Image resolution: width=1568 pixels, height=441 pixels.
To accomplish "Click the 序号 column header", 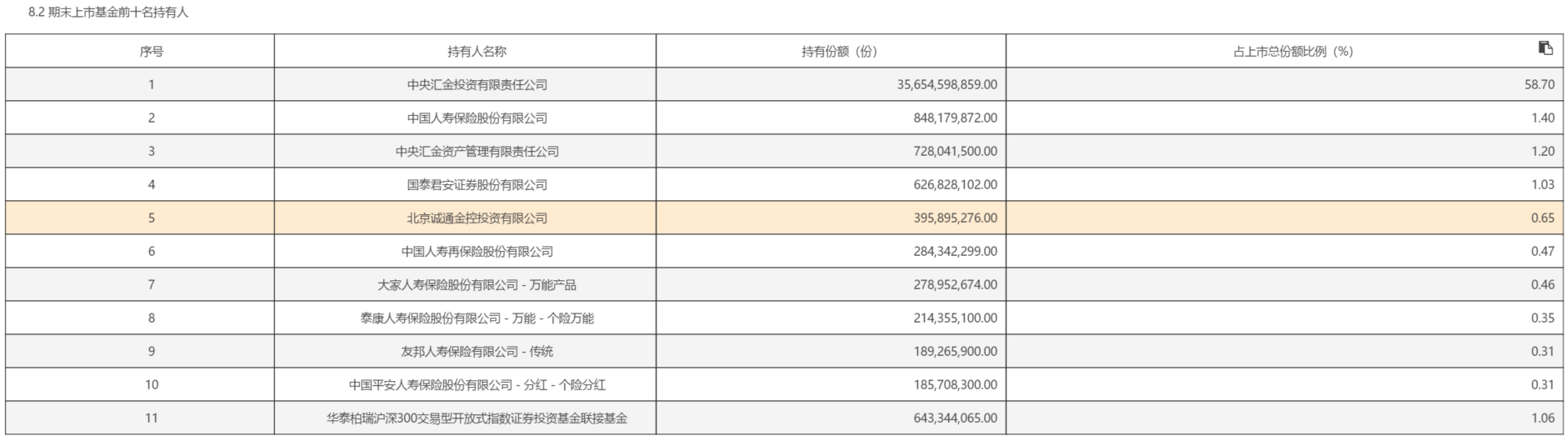I will click(152, 52).
